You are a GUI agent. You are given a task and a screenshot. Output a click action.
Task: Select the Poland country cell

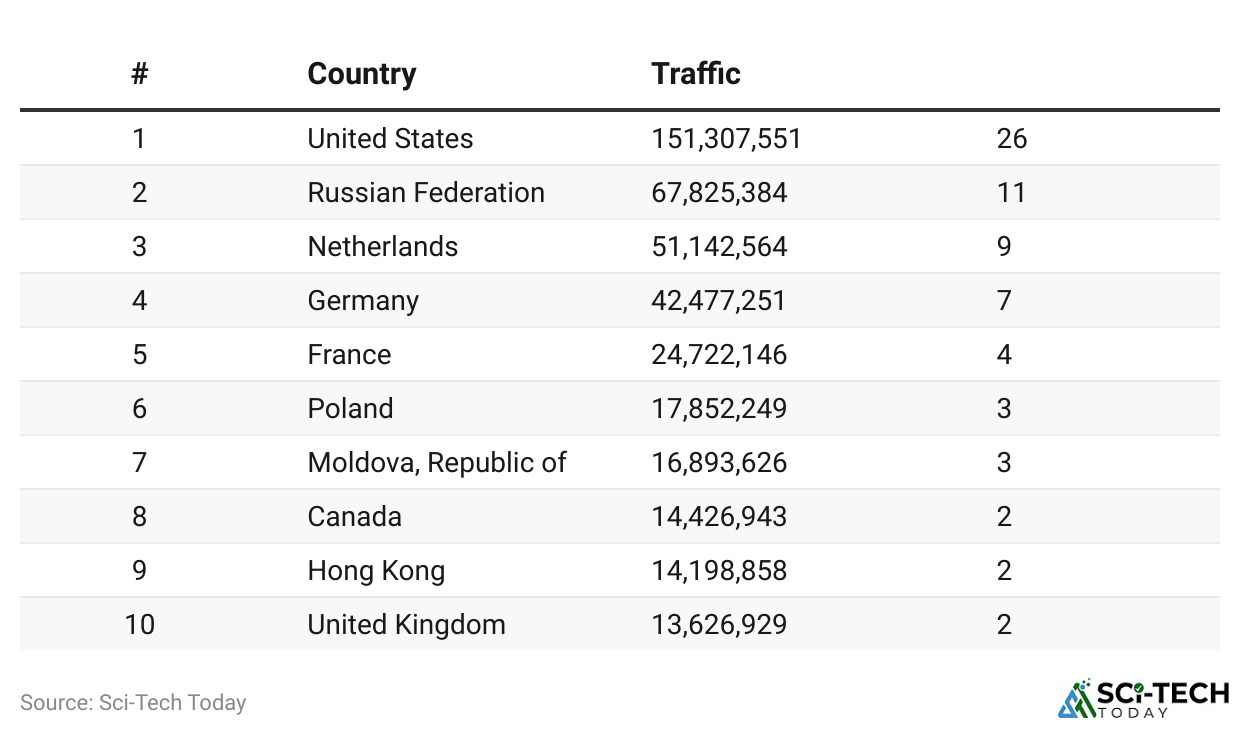click(350, 409)
